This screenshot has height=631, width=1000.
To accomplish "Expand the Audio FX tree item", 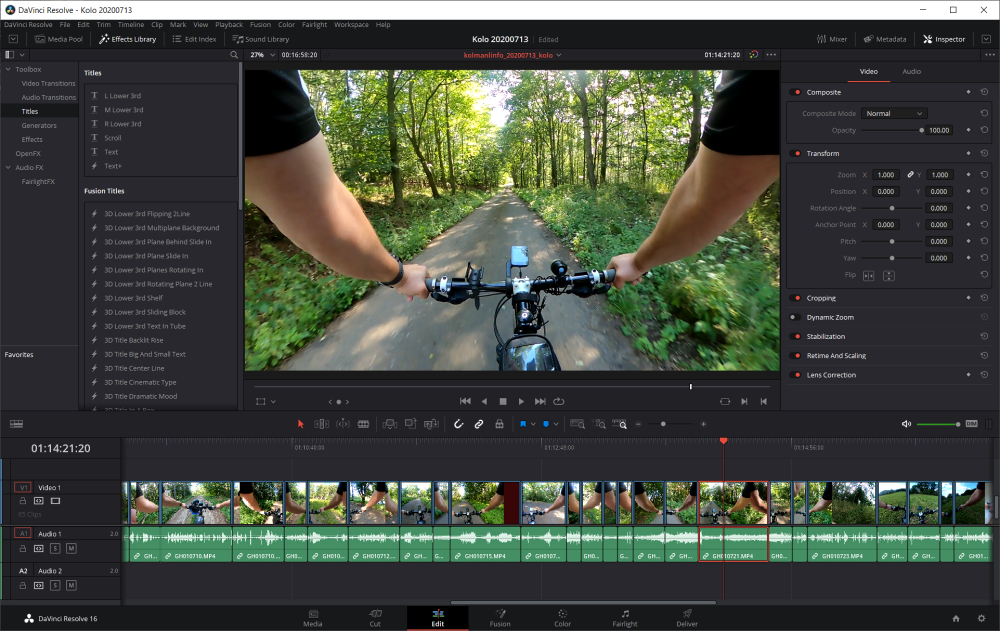I will coord(8,167).
